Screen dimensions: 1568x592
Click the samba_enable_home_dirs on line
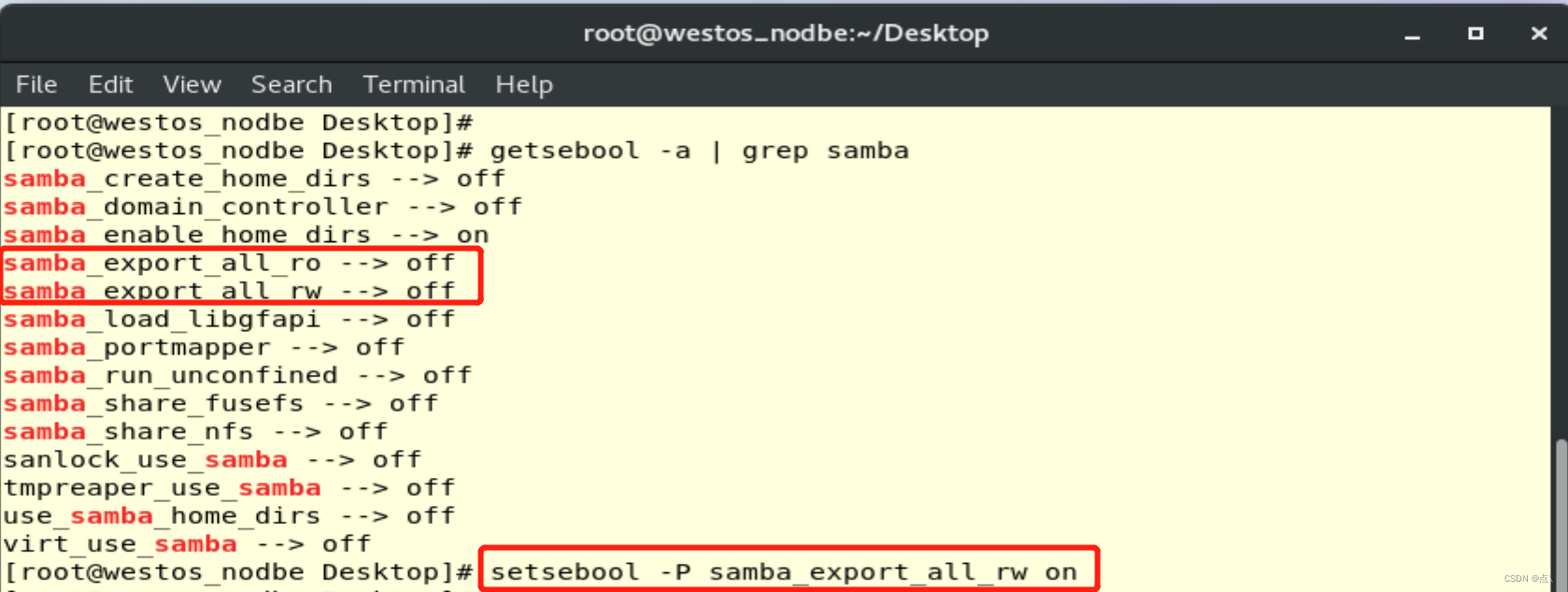coord(243,235)
